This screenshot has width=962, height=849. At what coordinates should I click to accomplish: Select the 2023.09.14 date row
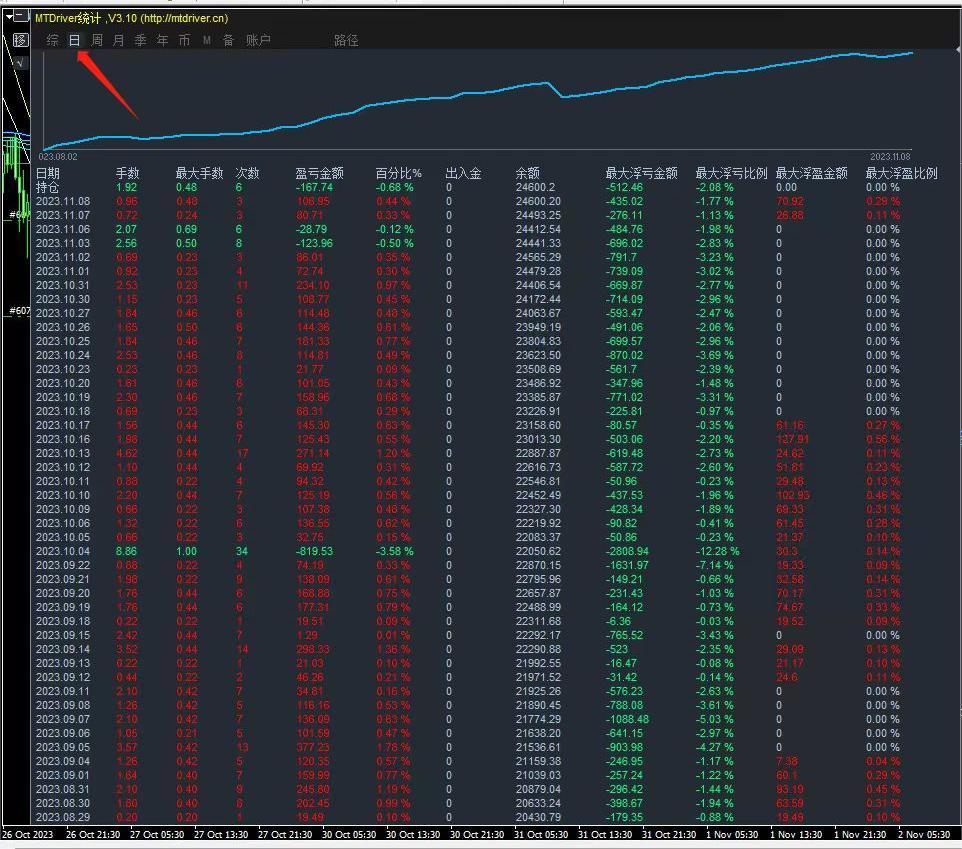coord(63,650)
